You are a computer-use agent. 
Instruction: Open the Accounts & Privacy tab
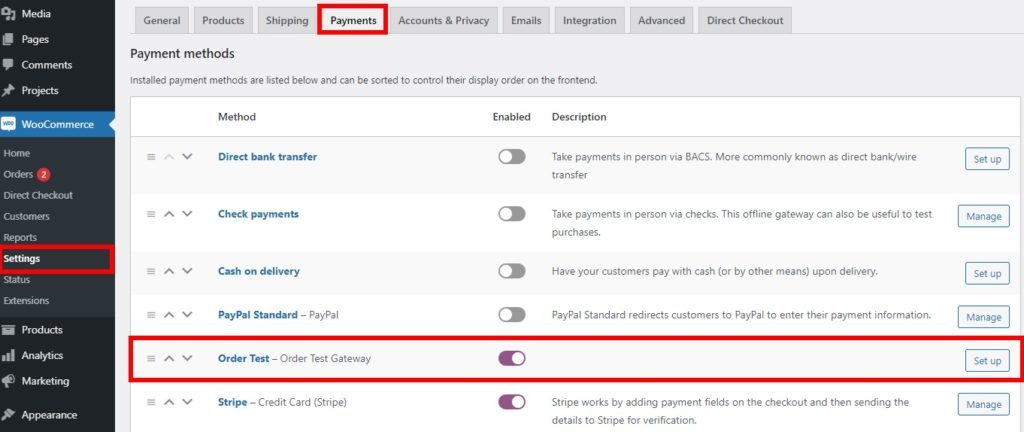(x=443, y=20)
